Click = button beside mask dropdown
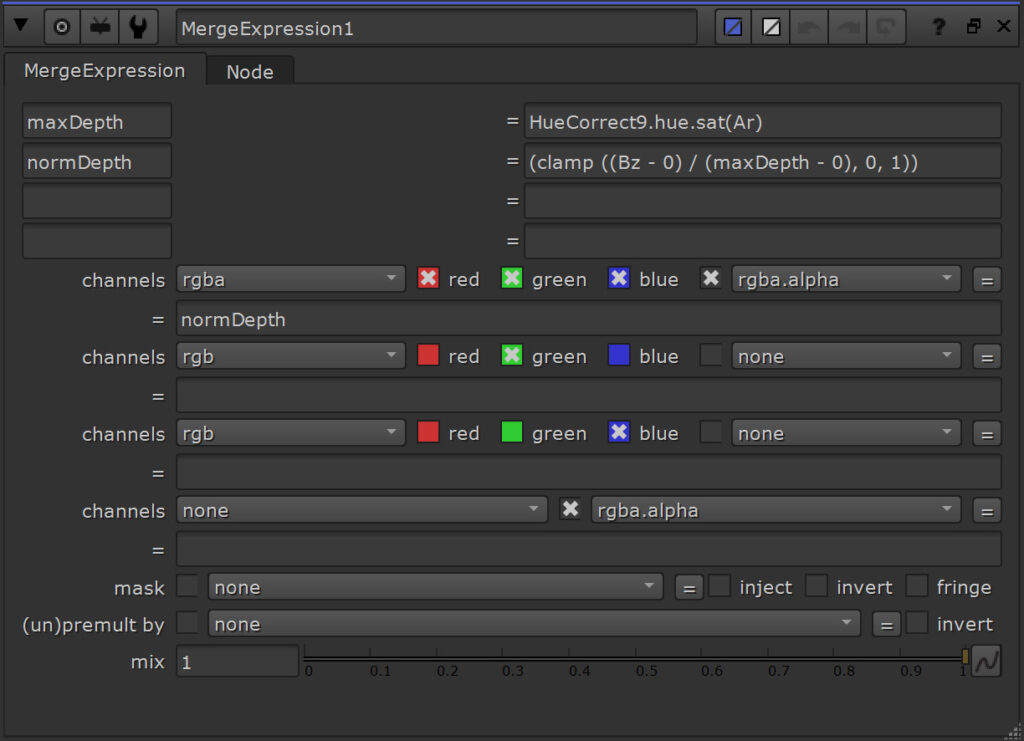The height and width of the screenshot is (741, 1024). (x=688, y=588)
